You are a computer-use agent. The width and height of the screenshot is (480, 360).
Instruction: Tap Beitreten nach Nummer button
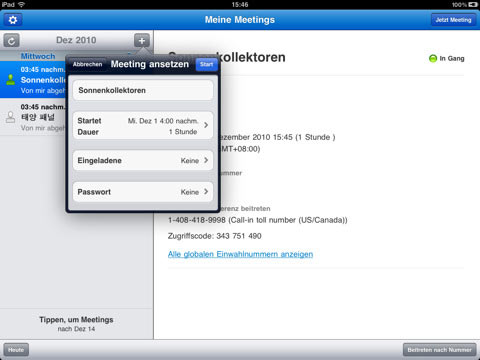(439, 350)
